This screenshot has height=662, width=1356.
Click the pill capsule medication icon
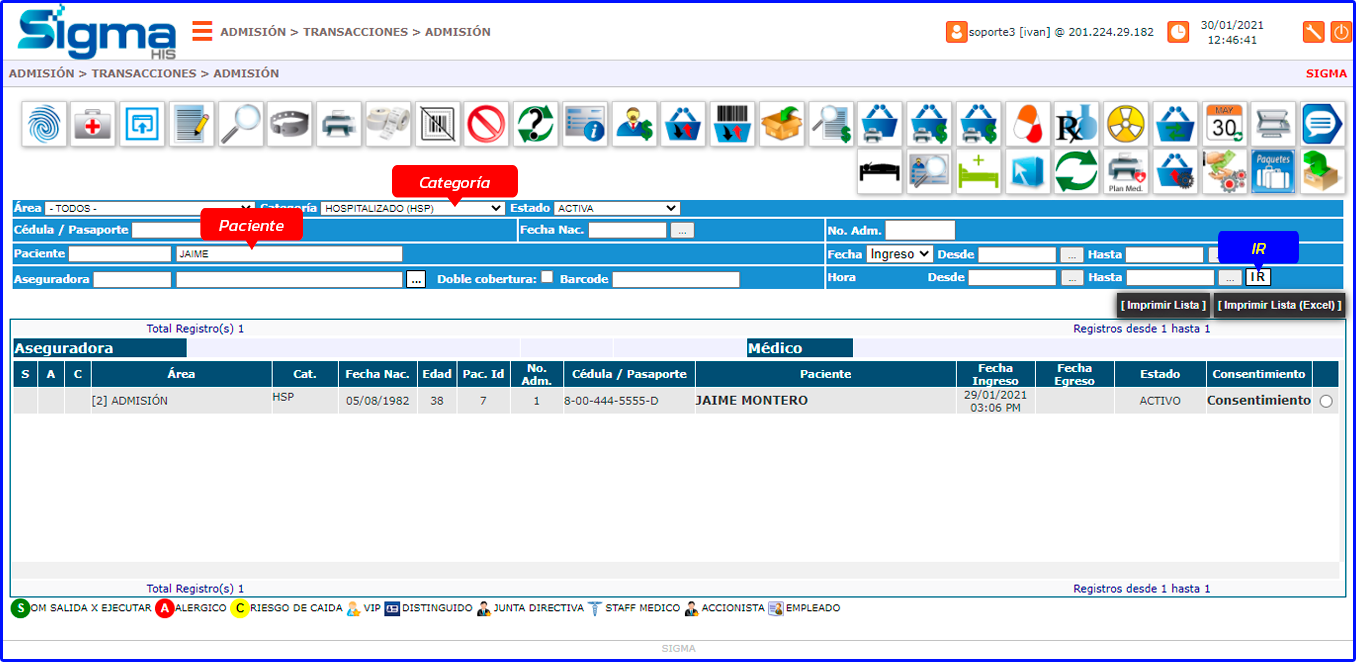(1027, 125)
